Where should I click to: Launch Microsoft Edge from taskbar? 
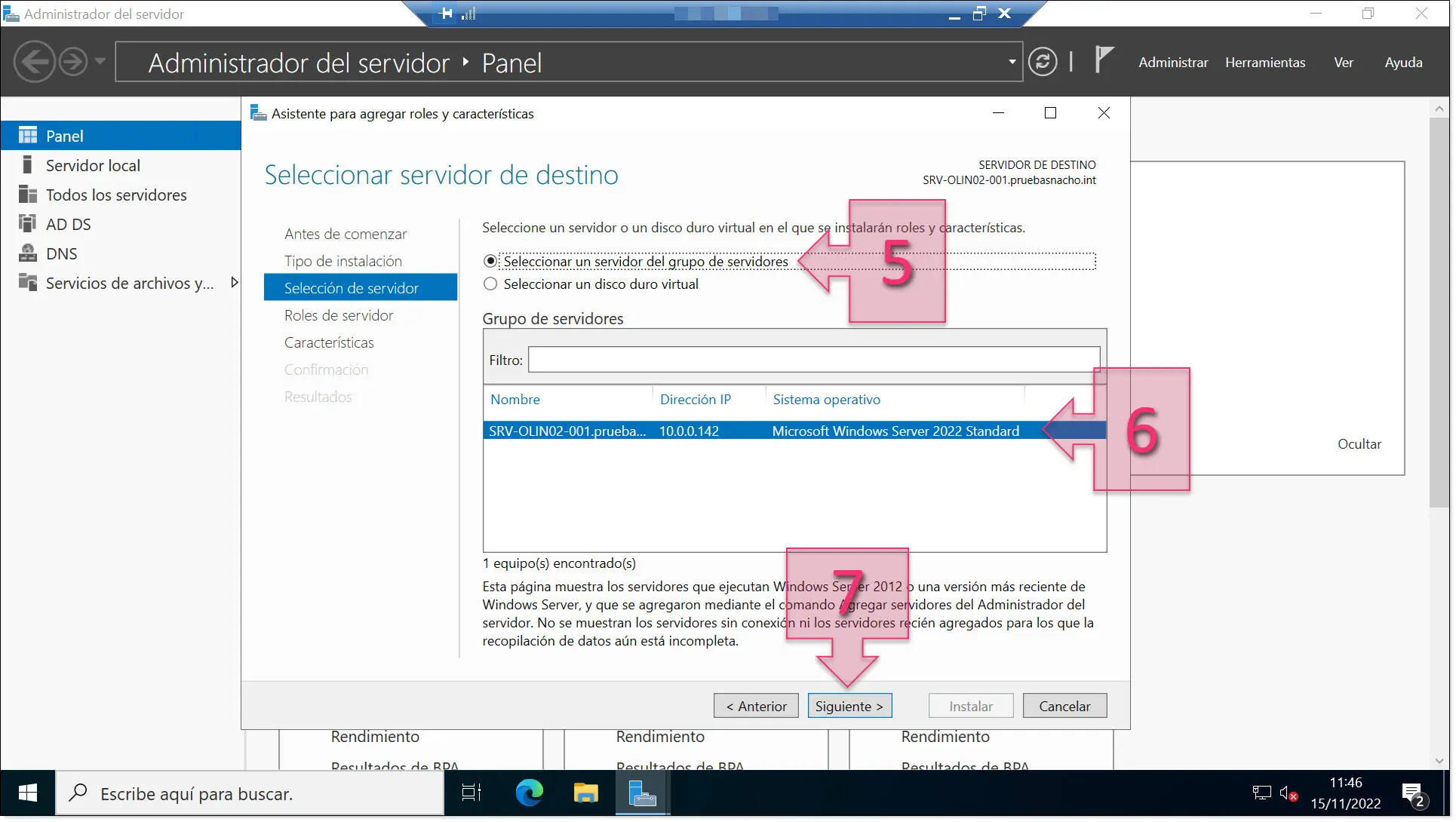tap(529, 793)
